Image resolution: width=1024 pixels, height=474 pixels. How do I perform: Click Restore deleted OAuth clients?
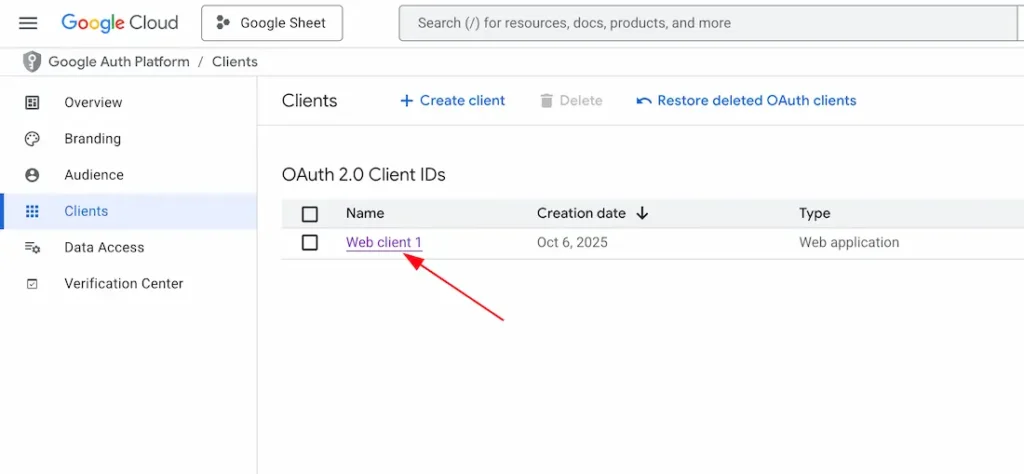click(746, 101)
